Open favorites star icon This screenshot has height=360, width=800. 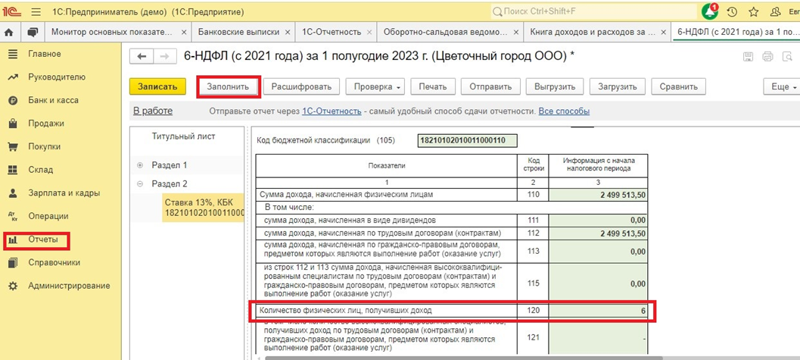click(x=754, y=11)
